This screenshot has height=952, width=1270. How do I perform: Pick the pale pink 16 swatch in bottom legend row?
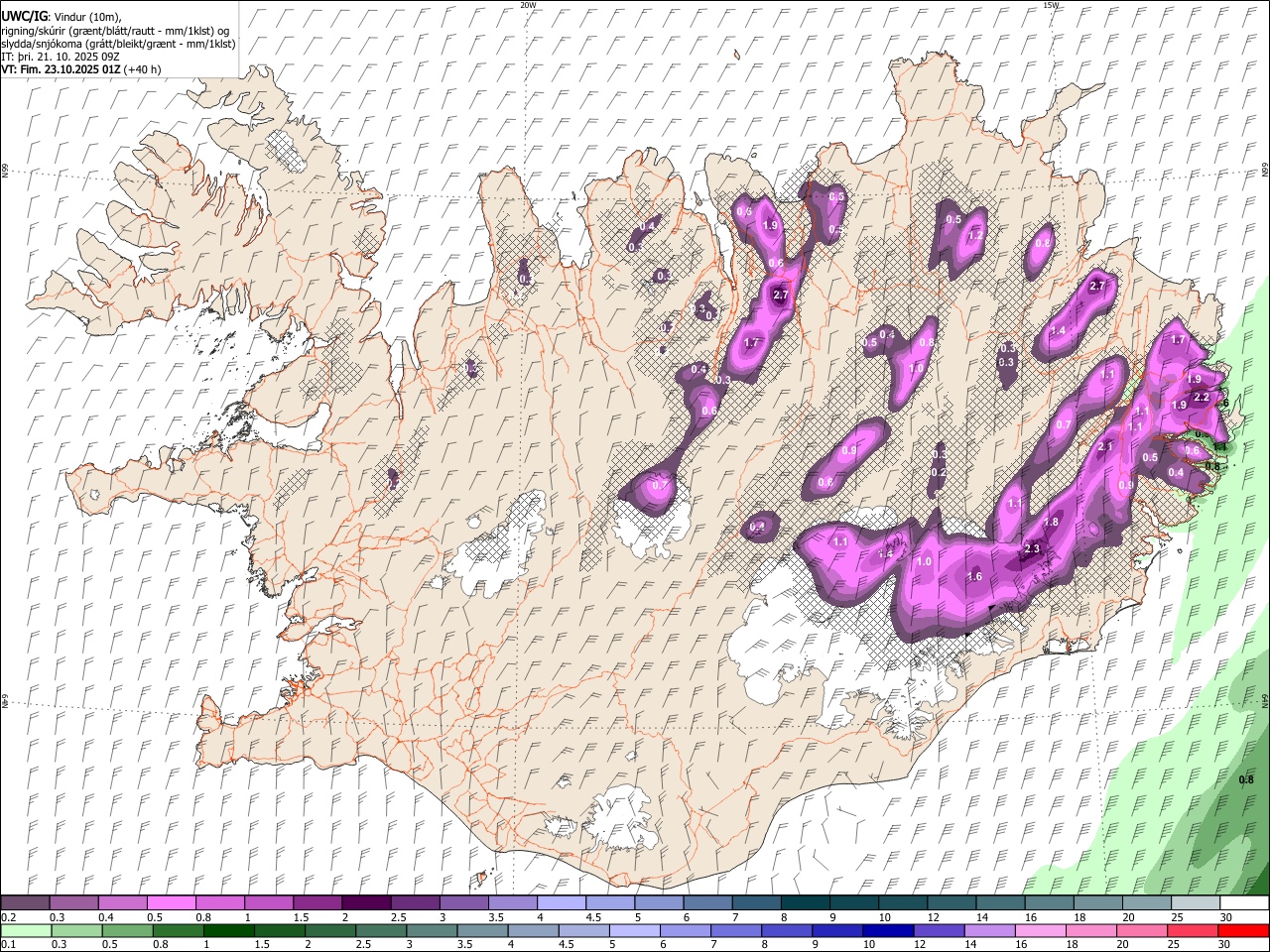click(x=1042, y=930)
